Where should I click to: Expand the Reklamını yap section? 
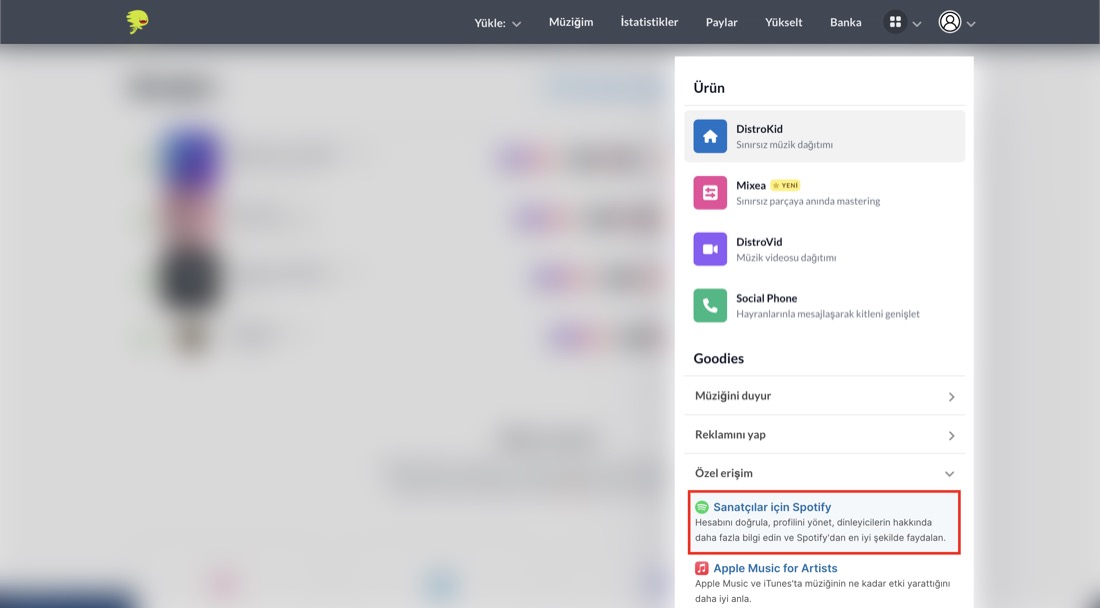tap(824, 435)
